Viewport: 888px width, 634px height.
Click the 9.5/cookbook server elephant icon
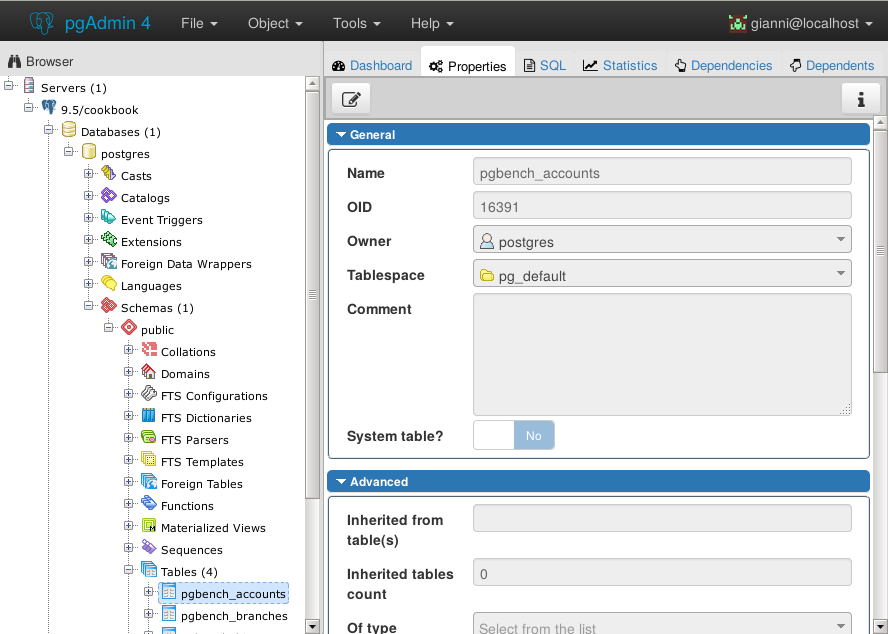point(49,108)
